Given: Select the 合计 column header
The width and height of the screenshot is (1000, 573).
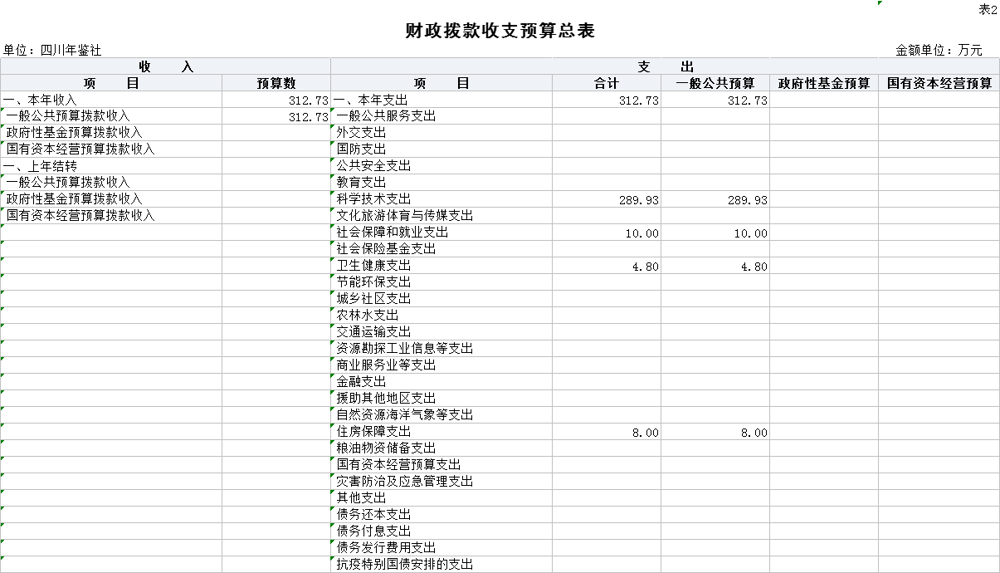Looking at the screenshot, I should point(607,84).
